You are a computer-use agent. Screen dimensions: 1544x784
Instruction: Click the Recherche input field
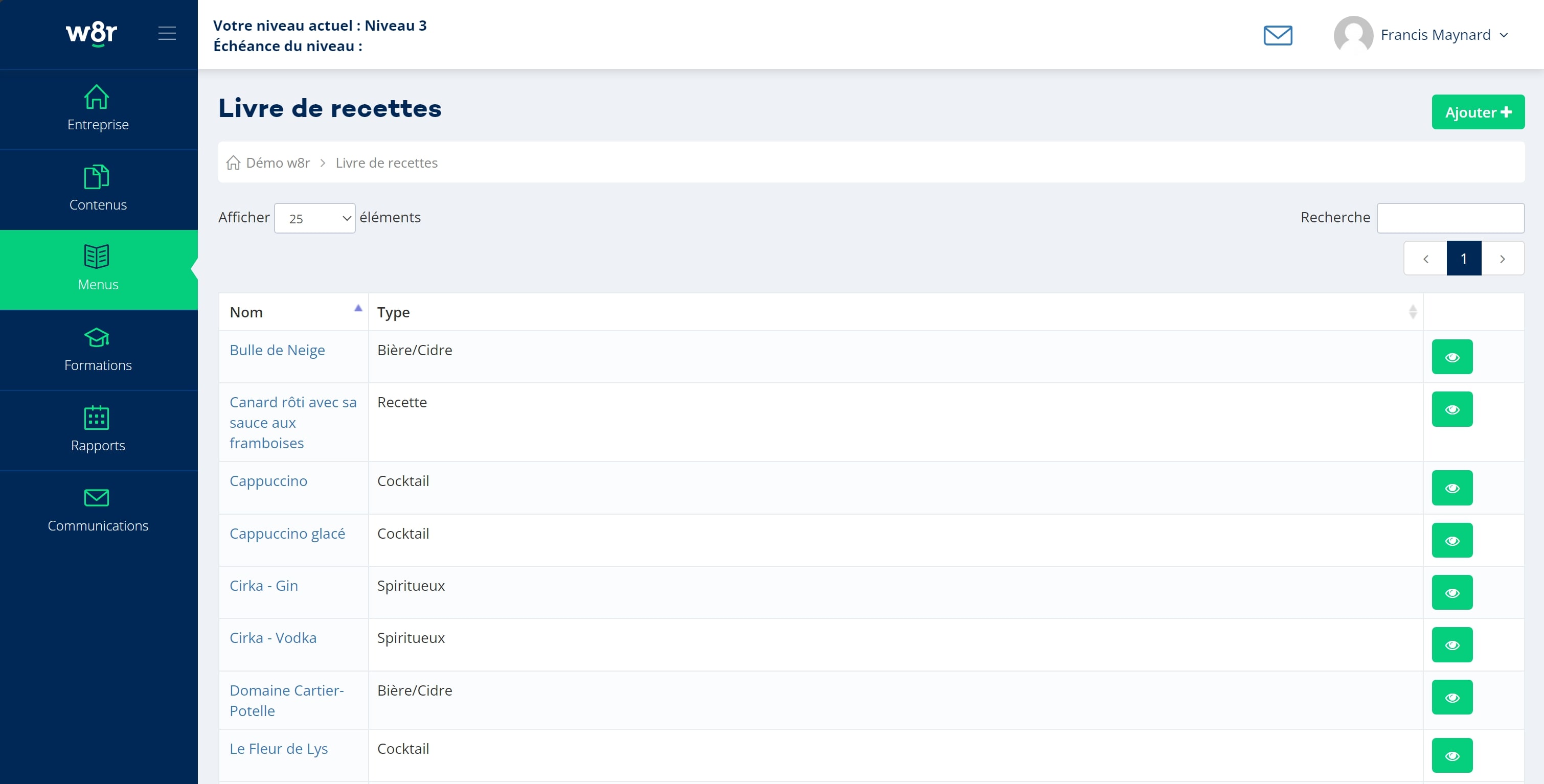point(1451,217)
